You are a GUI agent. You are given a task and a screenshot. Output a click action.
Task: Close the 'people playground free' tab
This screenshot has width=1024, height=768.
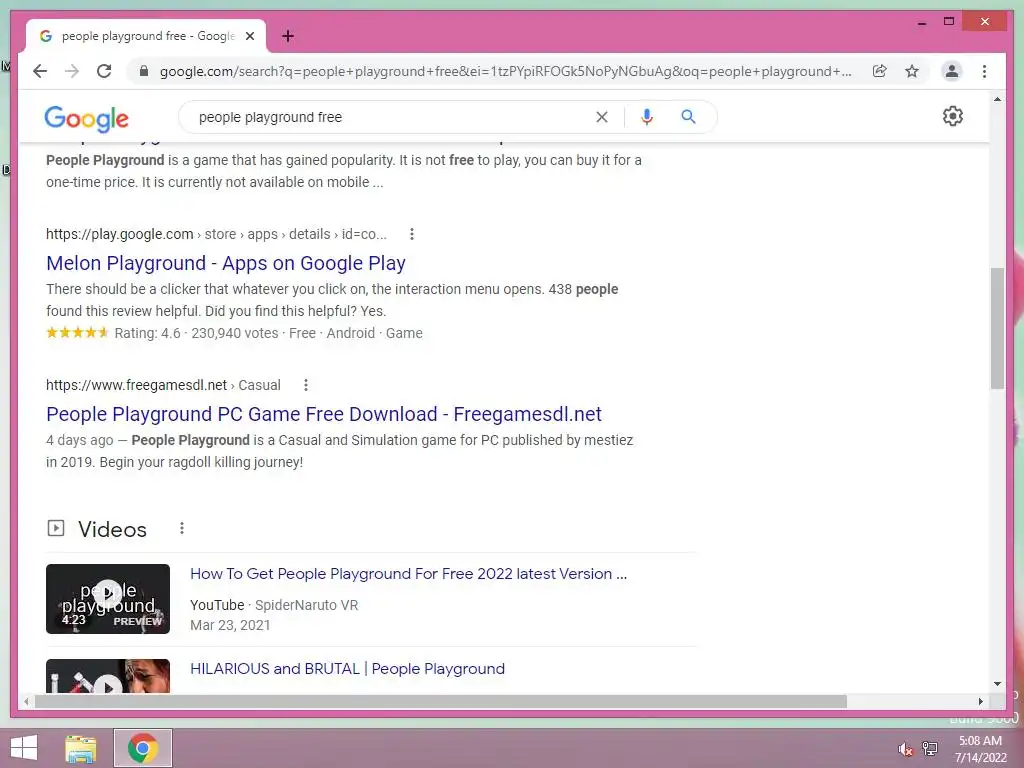249,36
